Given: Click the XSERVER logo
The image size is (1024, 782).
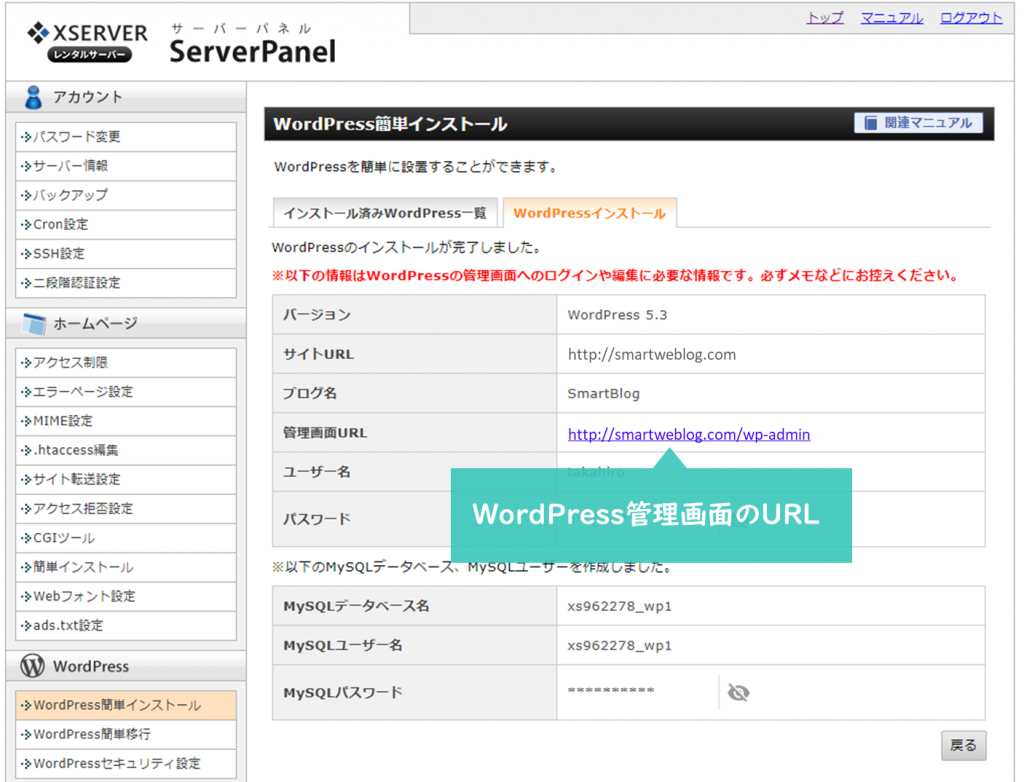Looking at the screenshot, I should click(88, 42).
